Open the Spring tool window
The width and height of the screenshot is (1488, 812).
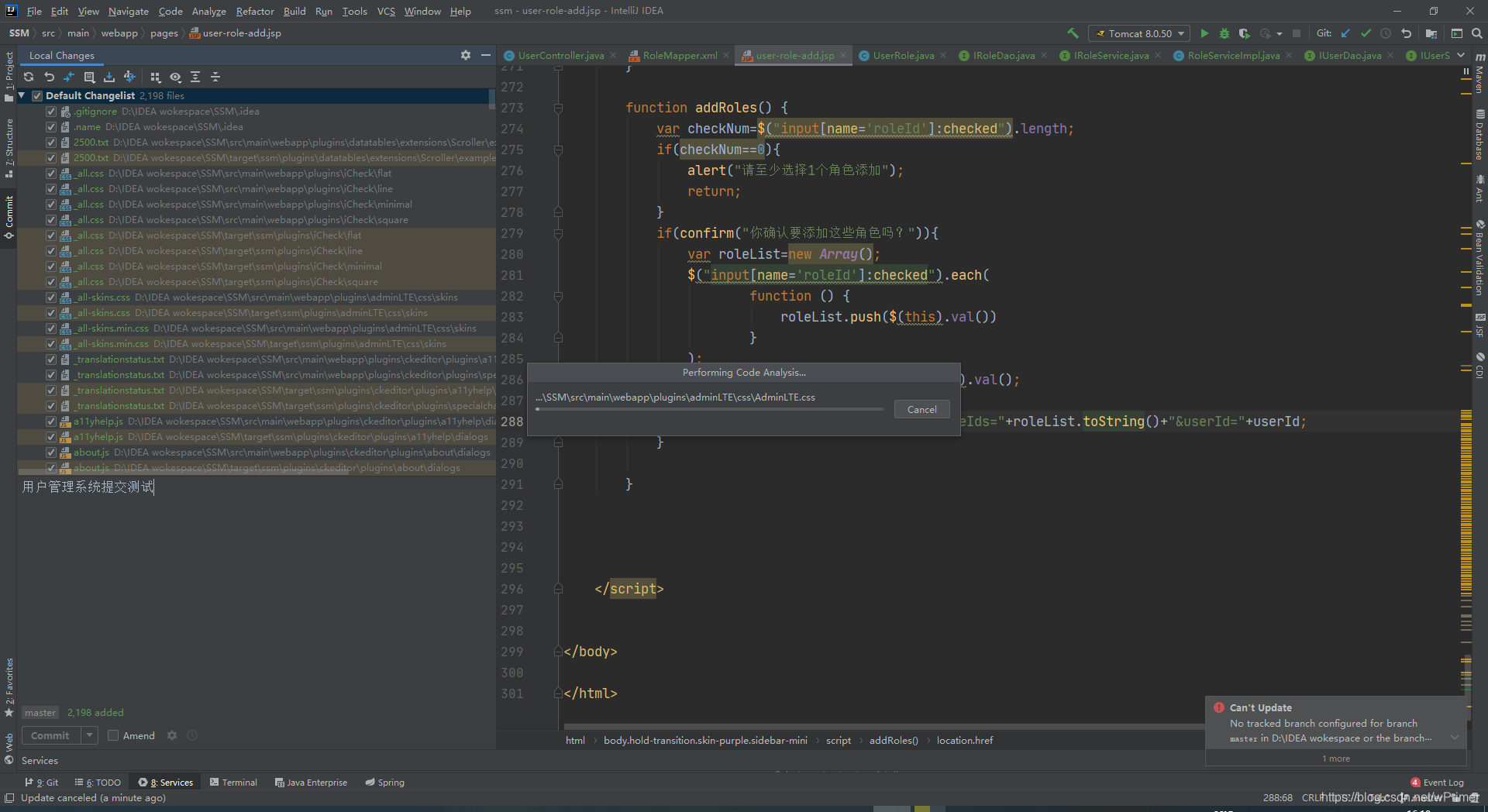pos(384,783)
